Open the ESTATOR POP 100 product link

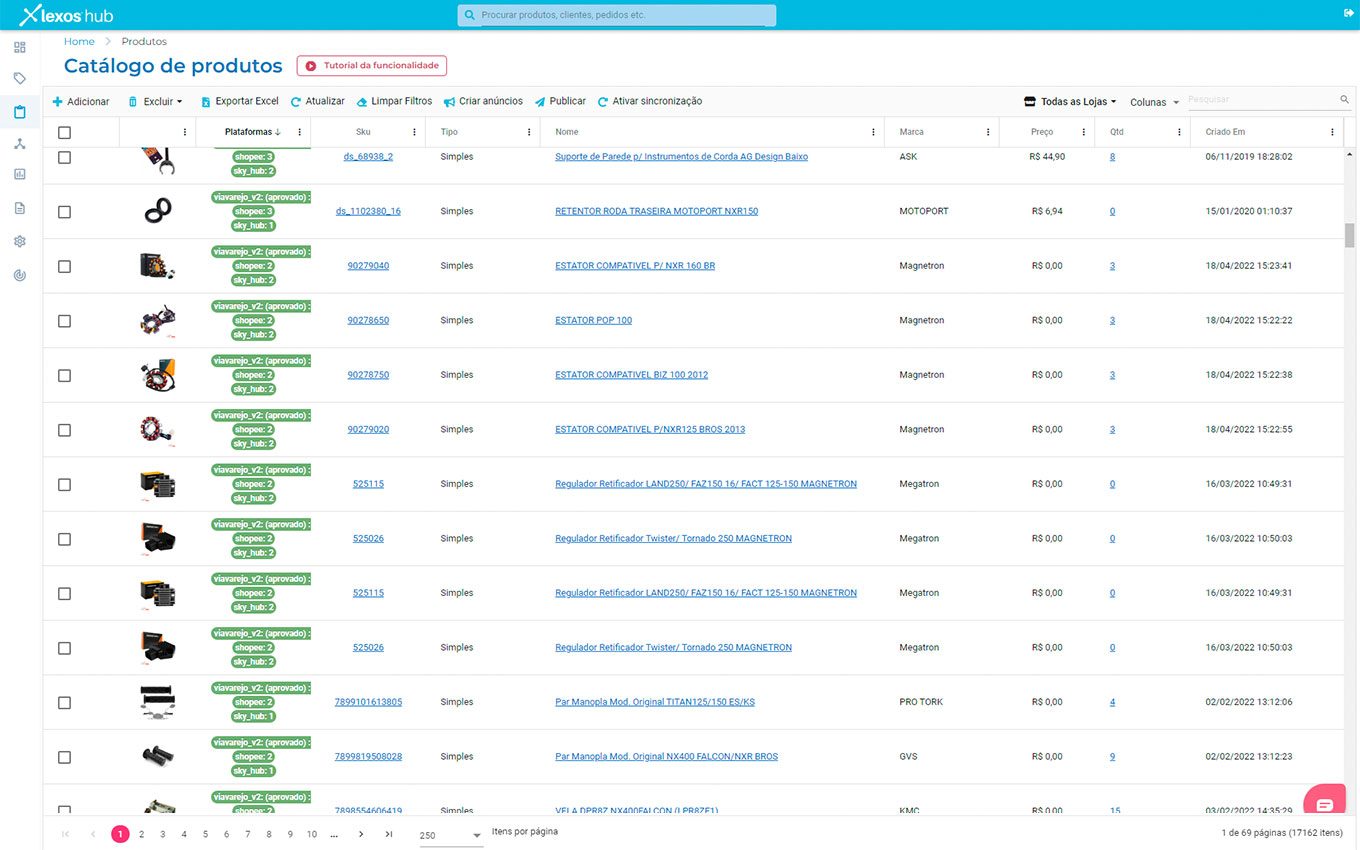(x=594, y=320)
